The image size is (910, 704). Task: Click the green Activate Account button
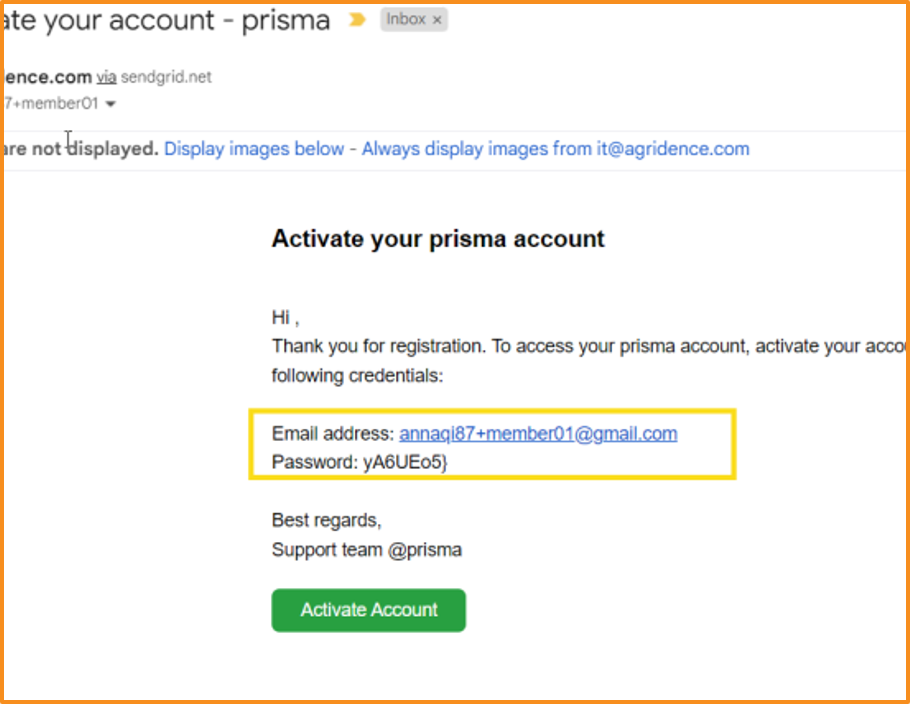point(369,610)
